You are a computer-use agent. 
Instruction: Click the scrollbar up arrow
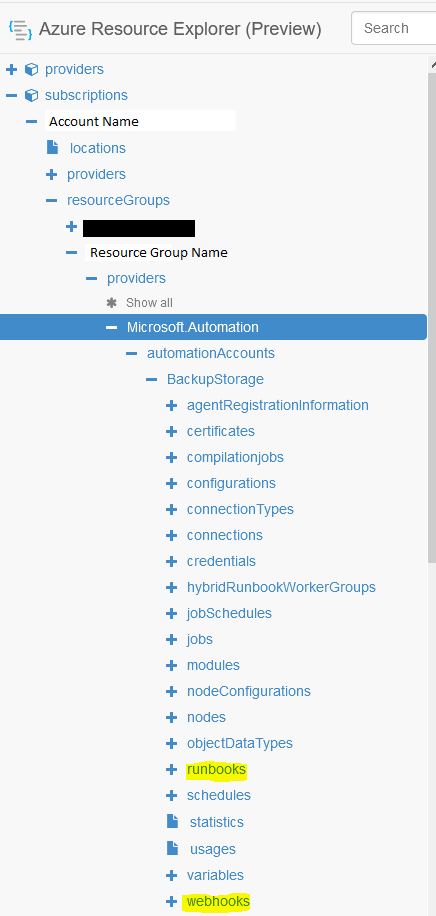pyautogui.click(x=433, y=64)
